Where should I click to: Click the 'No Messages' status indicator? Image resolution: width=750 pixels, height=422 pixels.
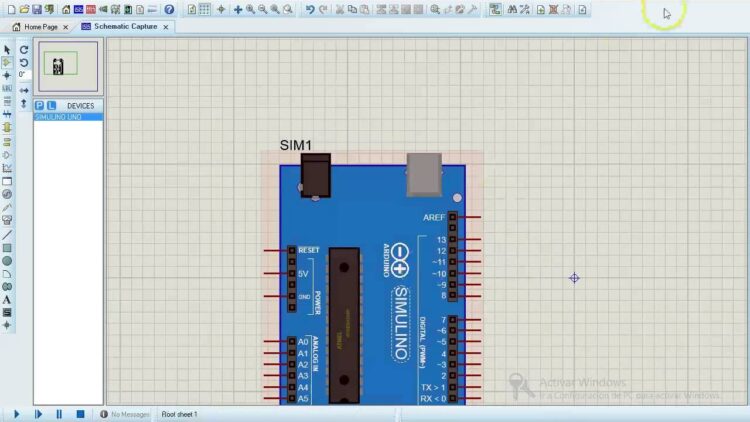tap(125, 414)
